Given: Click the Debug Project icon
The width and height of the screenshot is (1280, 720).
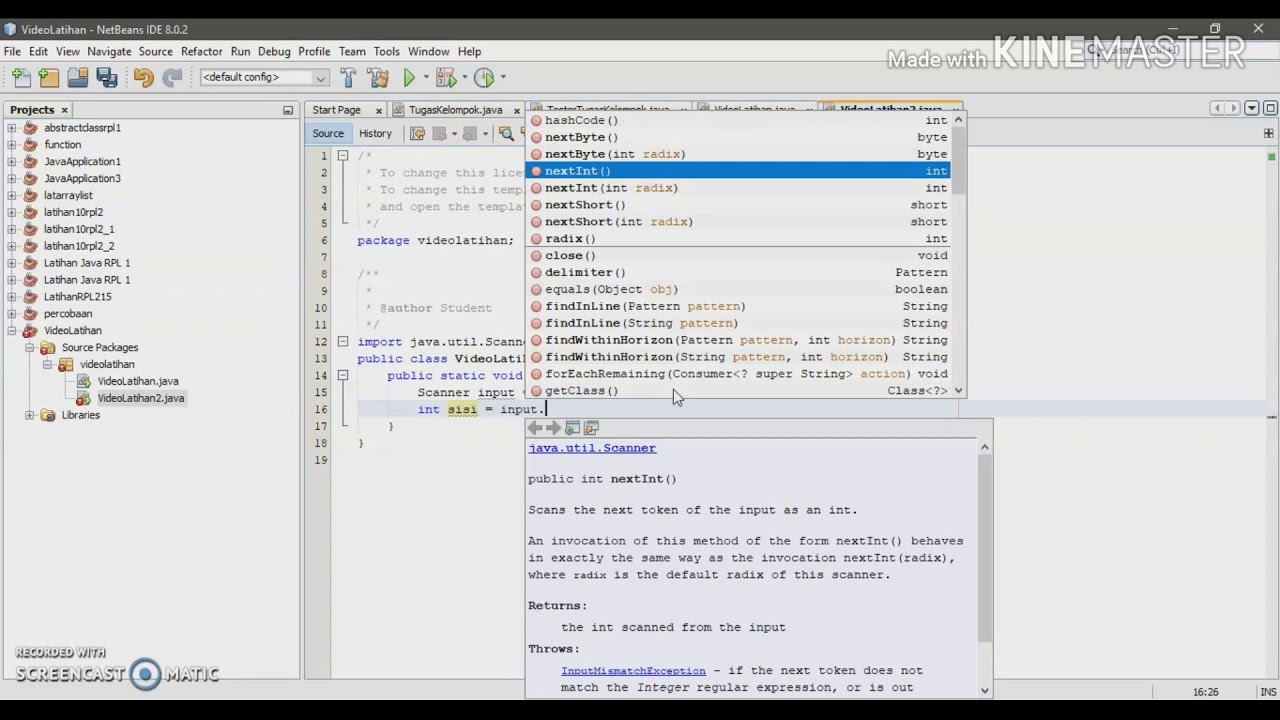Looking at the screenshot, I should 446,77.
